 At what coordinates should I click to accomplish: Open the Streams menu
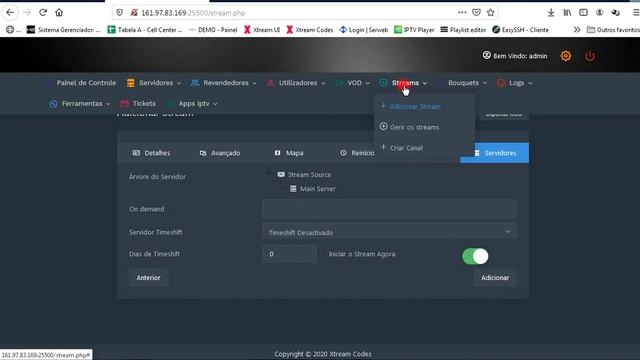click(x=403, y=83)
